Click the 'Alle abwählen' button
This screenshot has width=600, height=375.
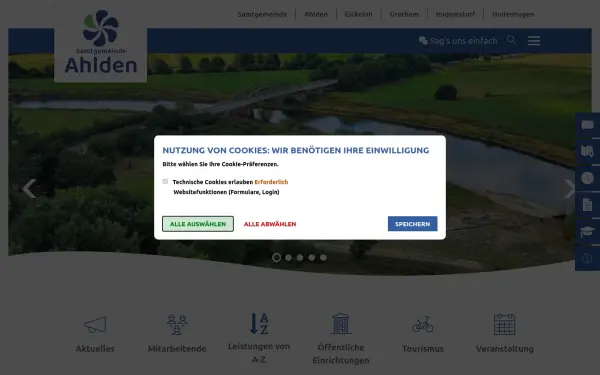tap(270, 224)
